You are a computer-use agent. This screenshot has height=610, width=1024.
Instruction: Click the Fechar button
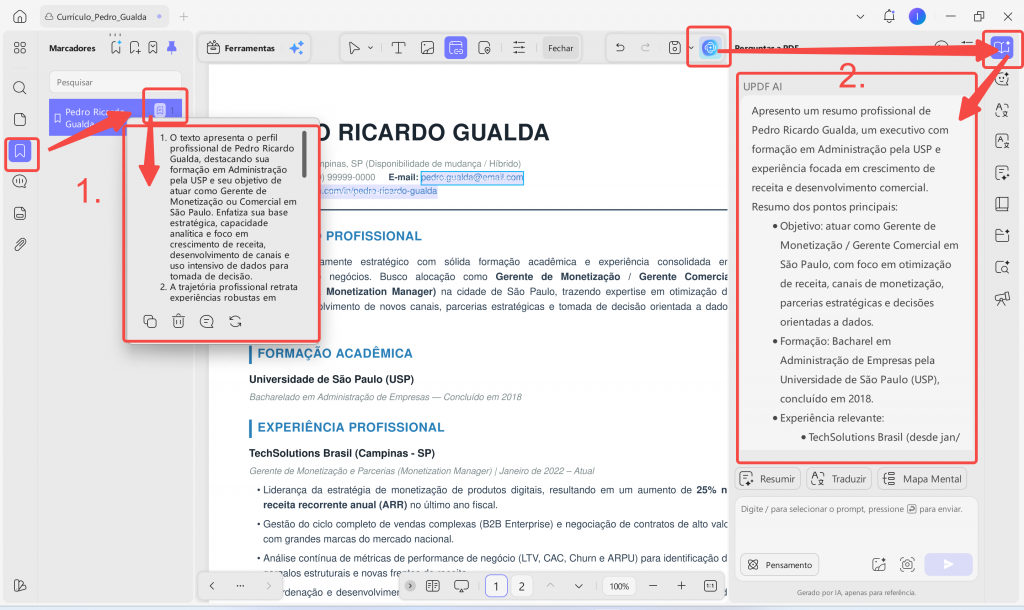(x=560, y=48)
